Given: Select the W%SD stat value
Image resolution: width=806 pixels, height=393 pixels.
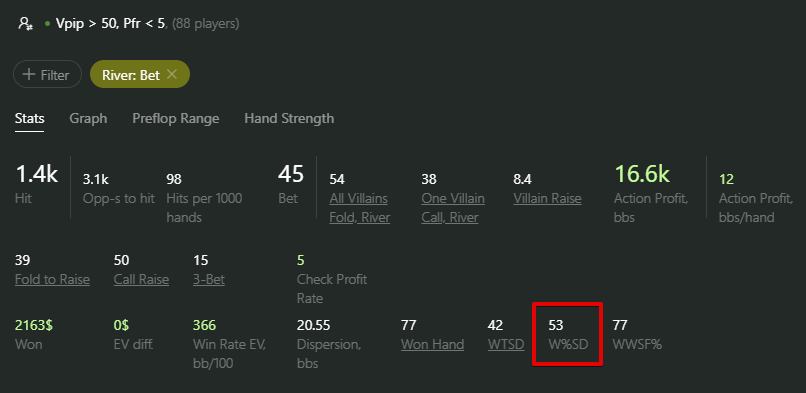Looking at the screenshot, I should [x=556, y=325].
